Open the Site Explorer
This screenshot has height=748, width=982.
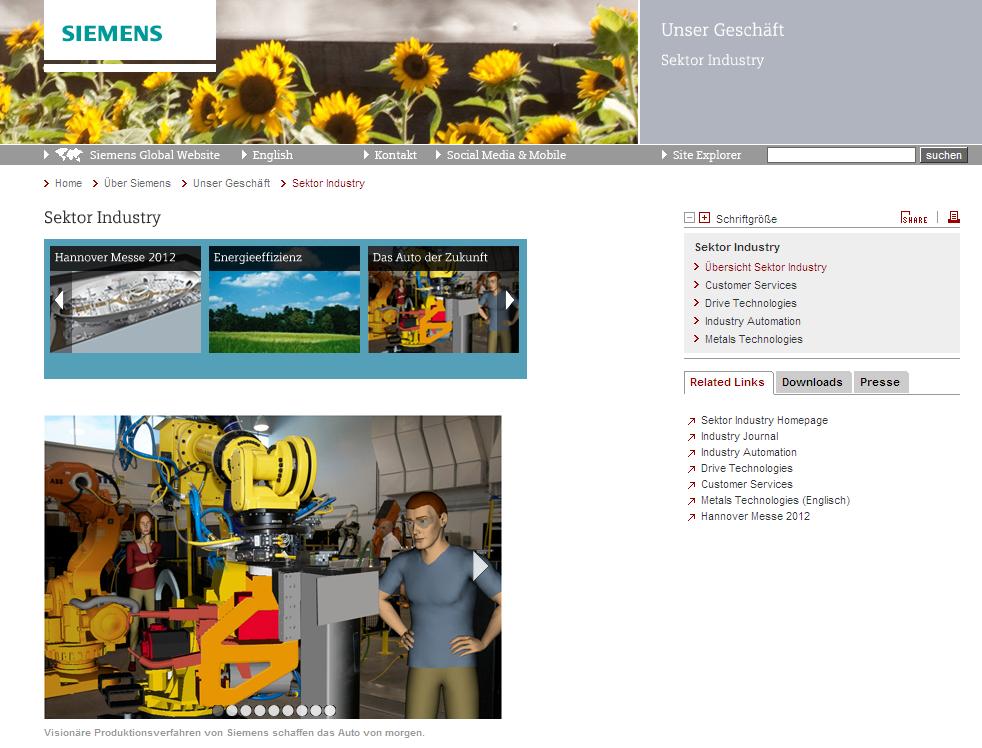coord(706,155)
